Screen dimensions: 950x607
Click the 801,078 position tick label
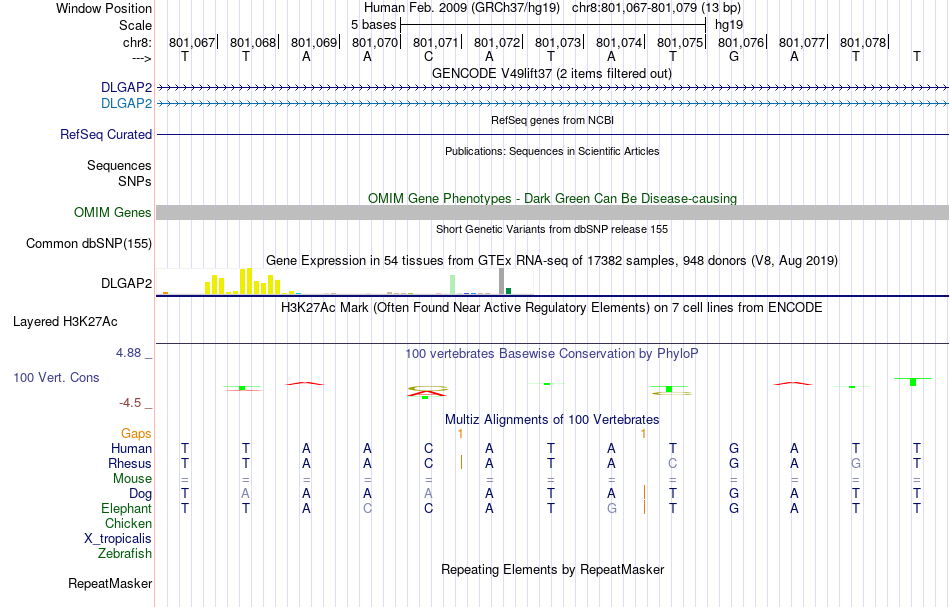point(863,42)
